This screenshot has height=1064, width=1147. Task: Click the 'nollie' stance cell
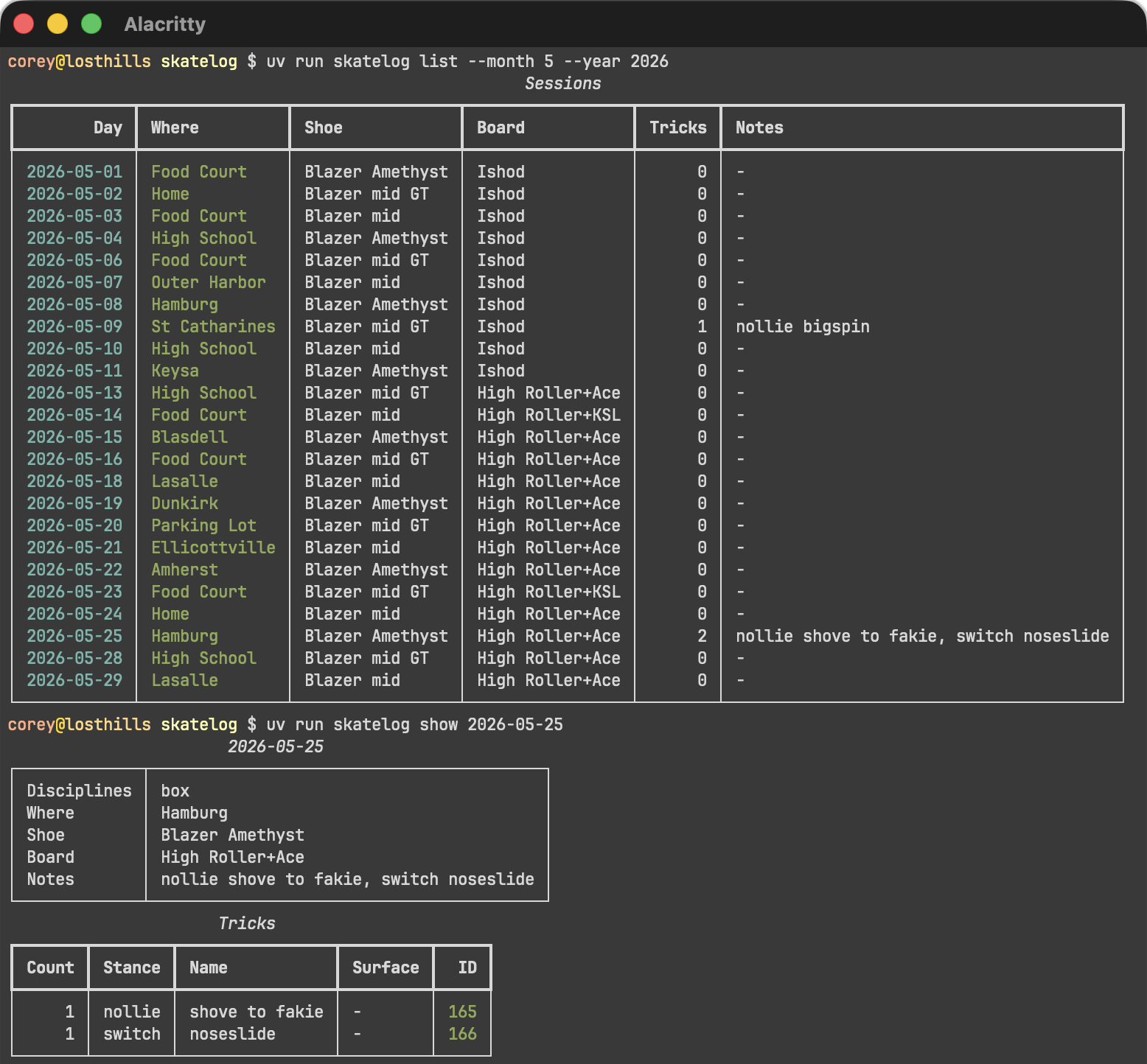[x=132, y=1012]
